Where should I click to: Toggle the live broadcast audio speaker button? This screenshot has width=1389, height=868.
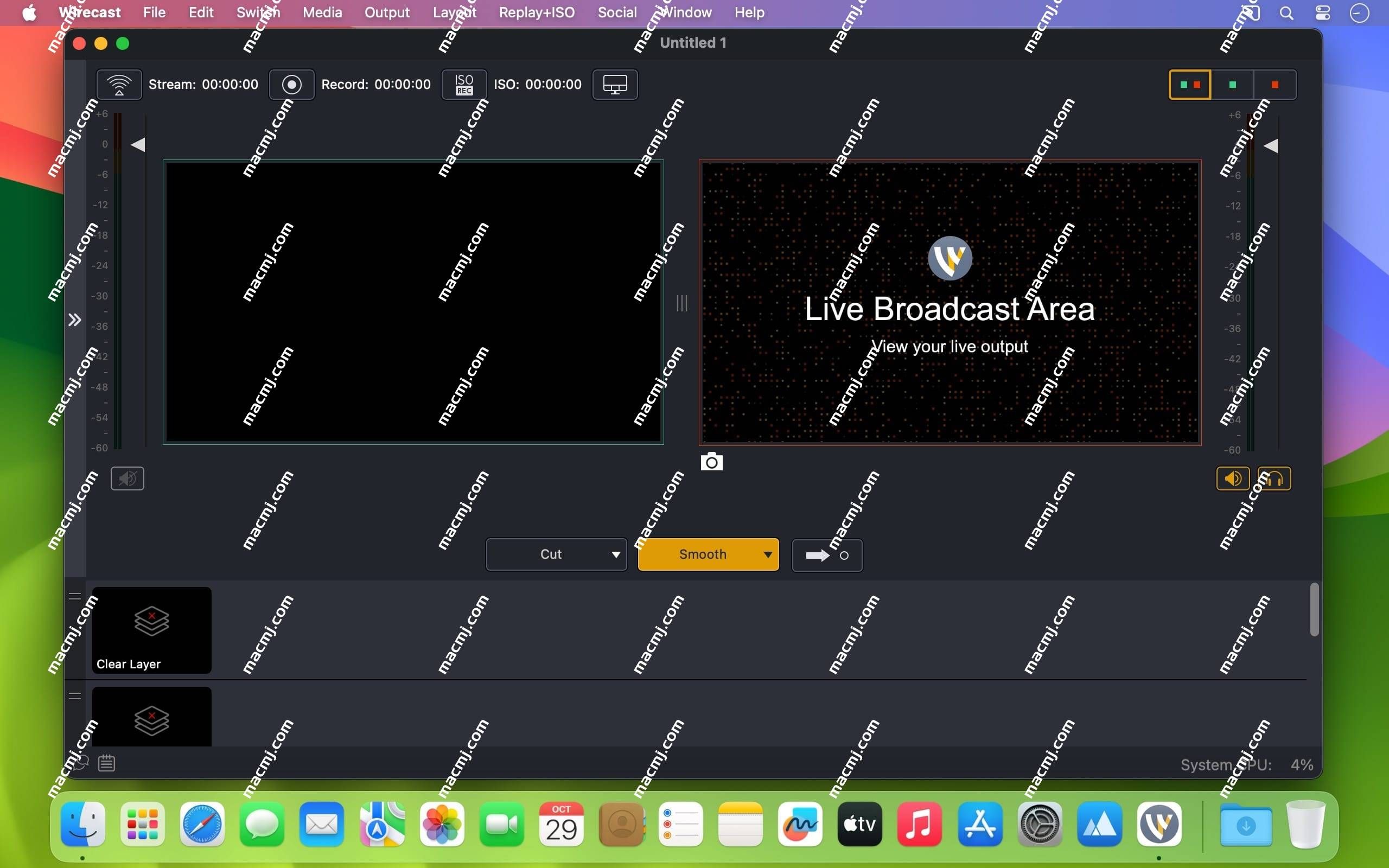click(x=1233, y=478)
